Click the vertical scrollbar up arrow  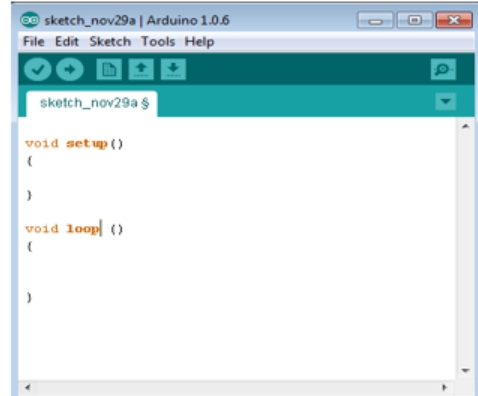tap(466, 126)
